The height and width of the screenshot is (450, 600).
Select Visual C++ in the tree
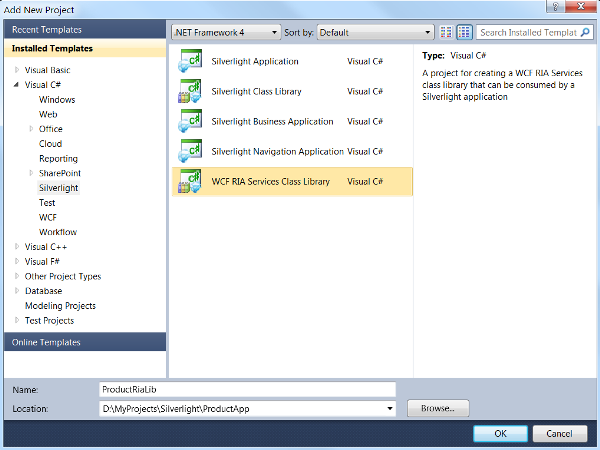click(46, 247)
